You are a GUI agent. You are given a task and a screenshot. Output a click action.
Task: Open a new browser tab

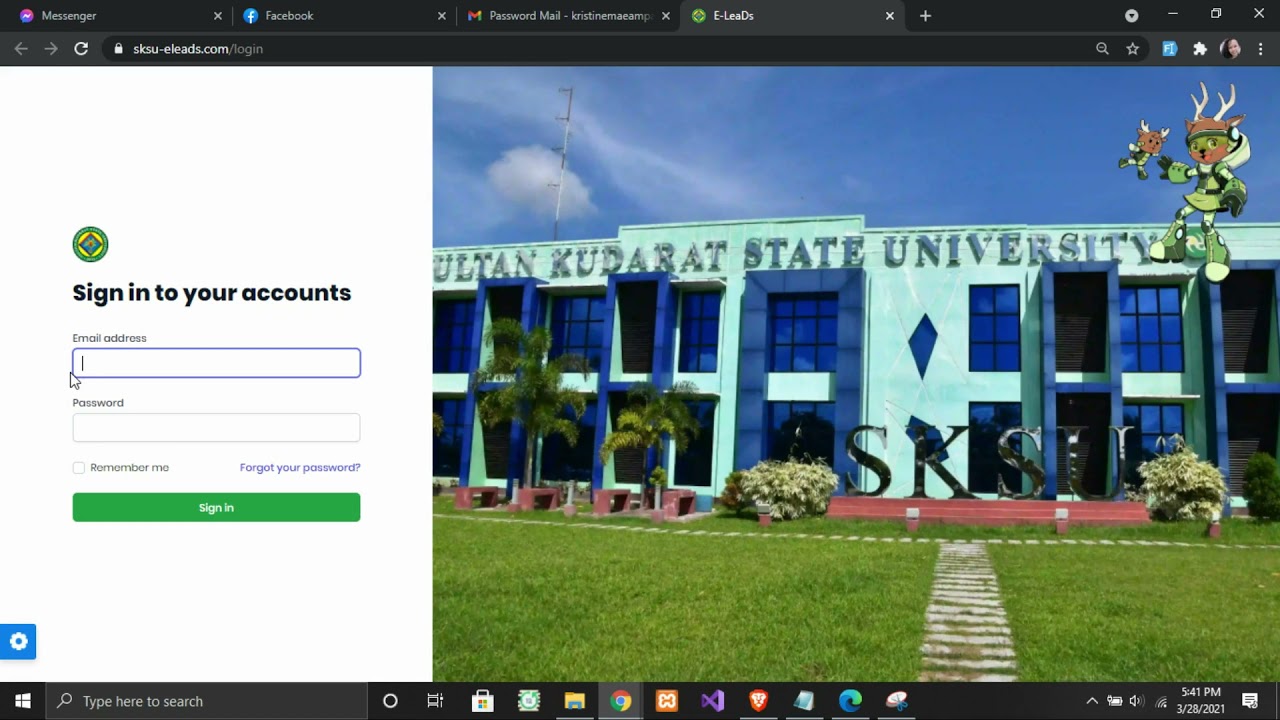[x=925, y=16]
